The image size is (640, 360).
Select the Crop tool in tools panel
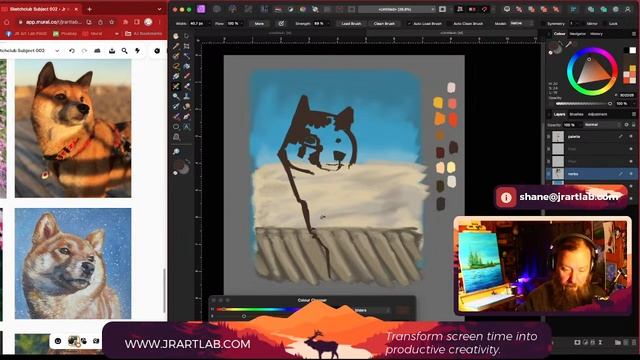point(187,46)
